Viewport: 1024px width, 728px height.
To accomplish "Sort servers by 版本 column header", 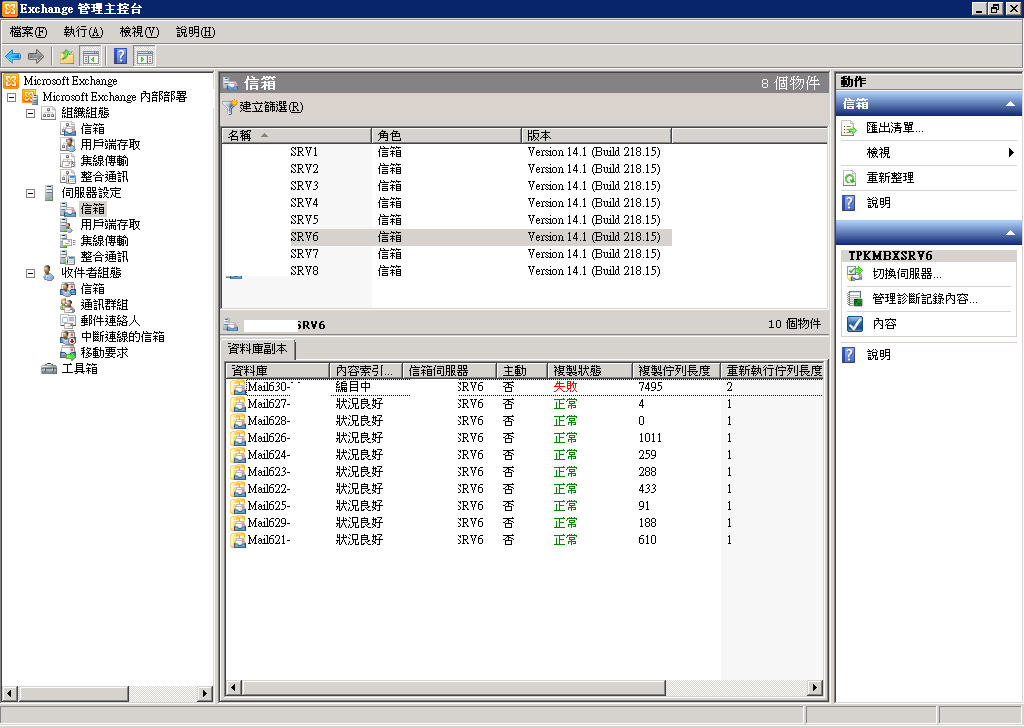I will pyautogui.click(x=596, y=135).
